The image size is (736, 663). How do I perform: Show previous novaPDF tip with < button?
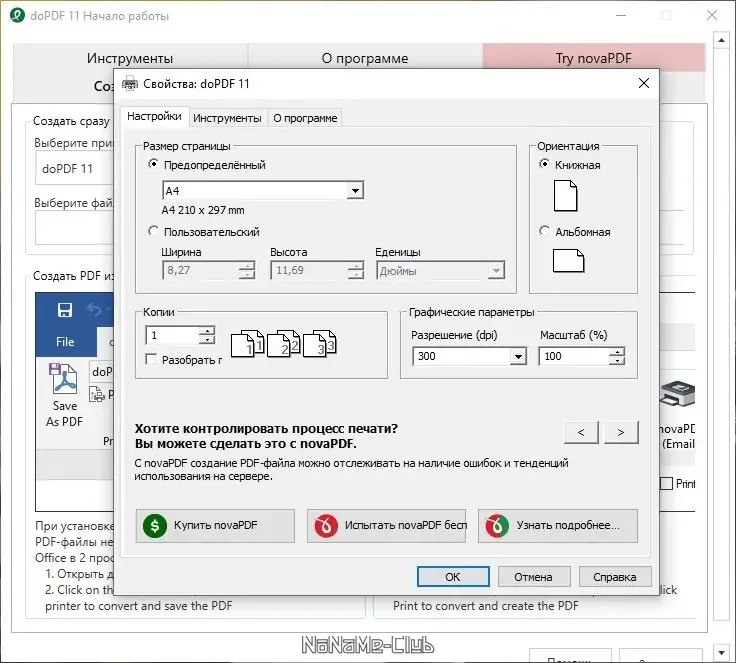click(581, 432)
